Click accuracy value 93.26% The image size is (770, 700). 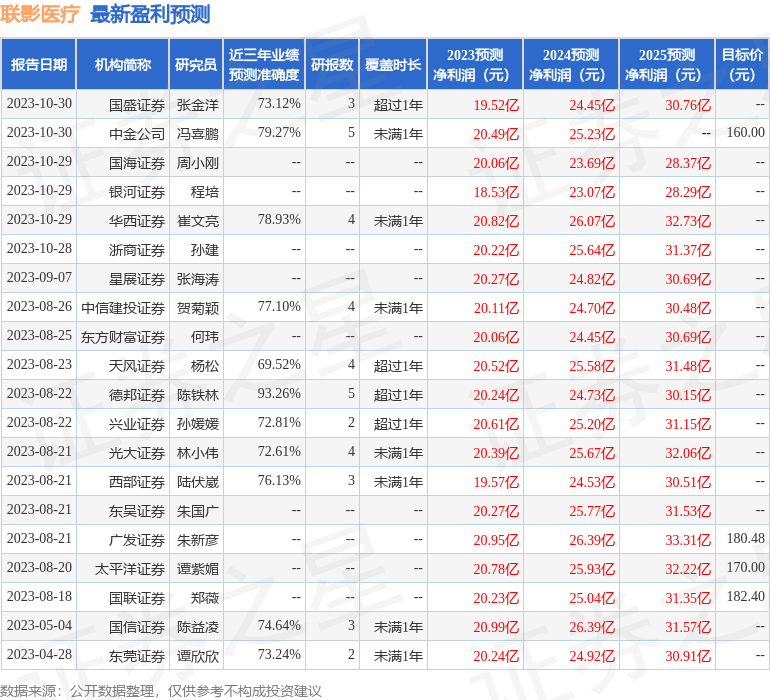[x=279, y=393]
